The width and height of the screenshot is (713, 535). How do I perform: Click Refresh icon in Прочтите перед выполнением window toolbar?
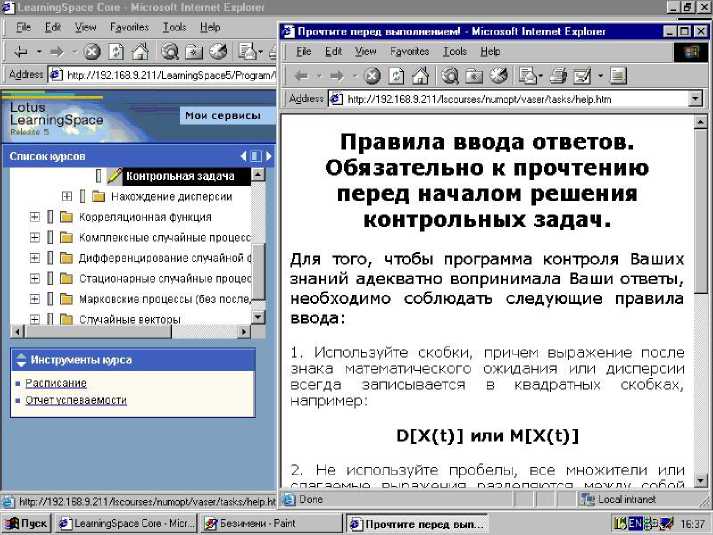point(396,76)
